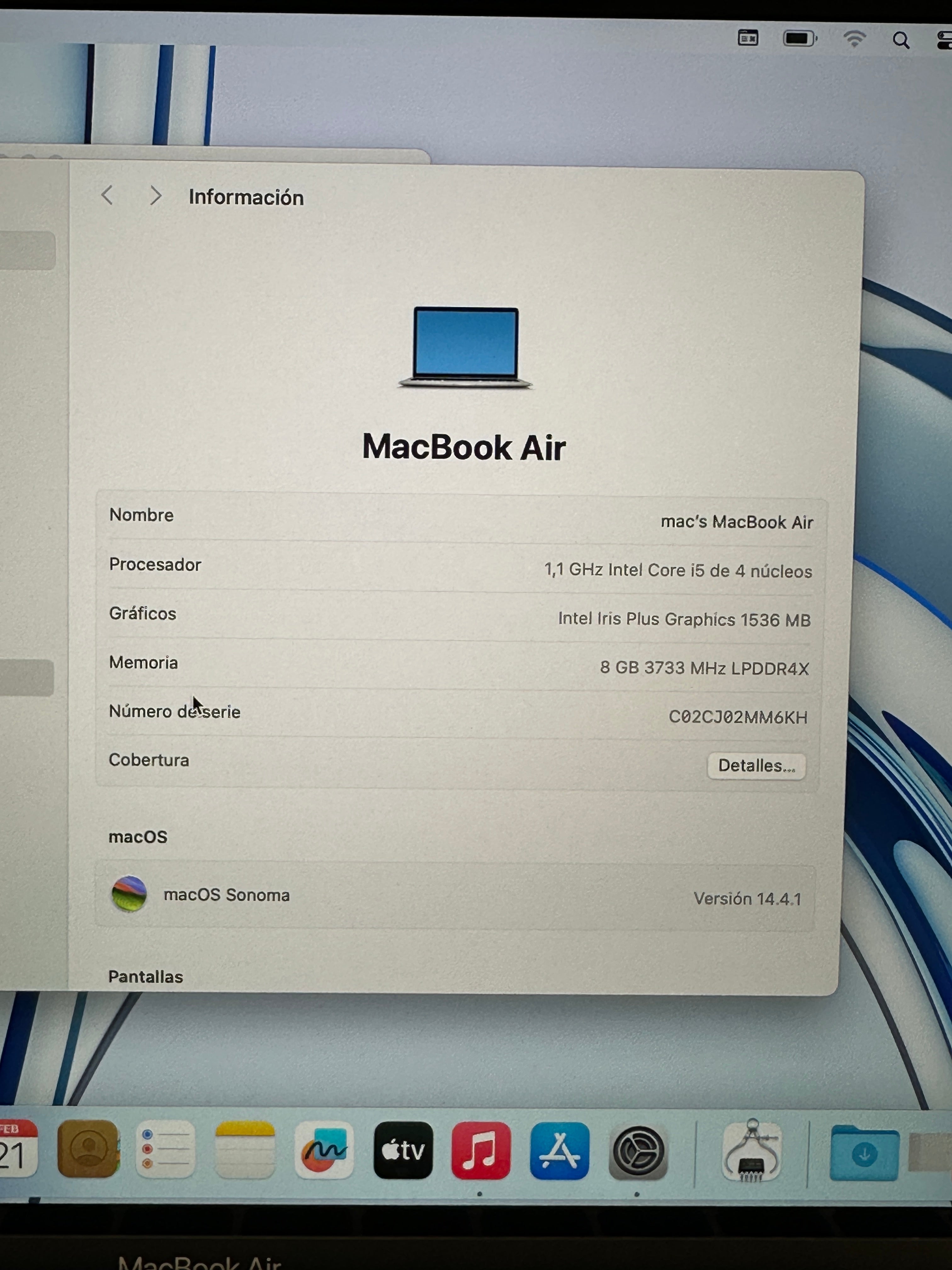Screen dimensions: 952x1270
Task: Open Notes app in the Dock
Action: pos(245,1150)
